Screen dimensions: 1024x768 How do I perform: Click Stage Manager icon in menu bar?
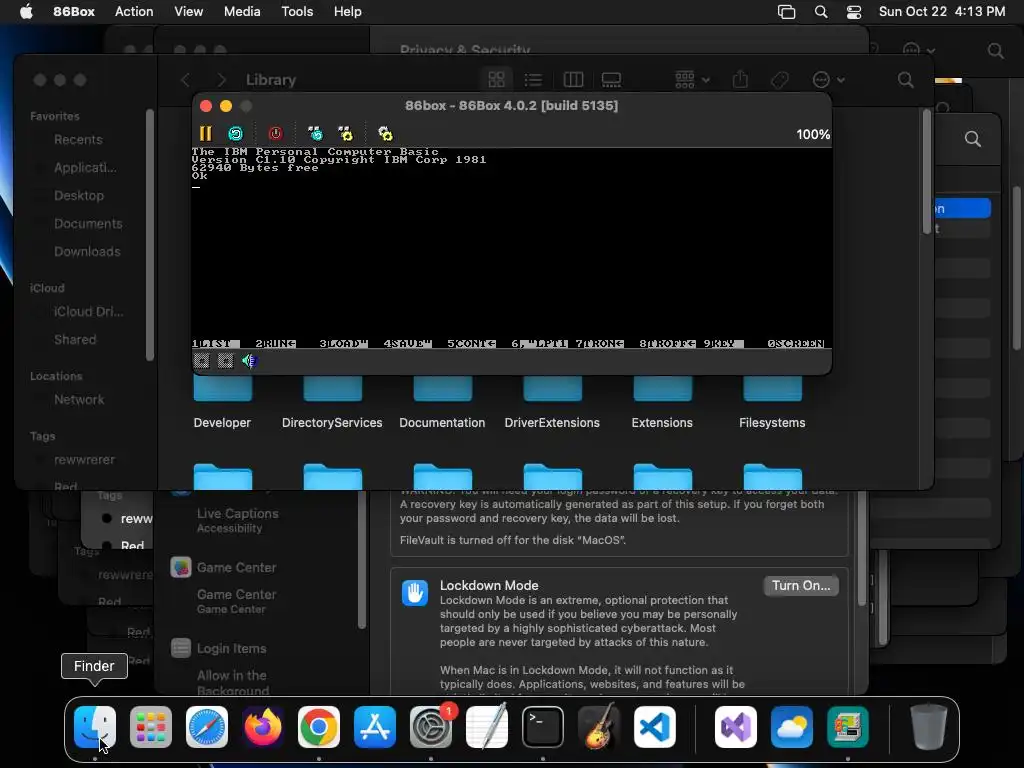[x=786, y=12]
